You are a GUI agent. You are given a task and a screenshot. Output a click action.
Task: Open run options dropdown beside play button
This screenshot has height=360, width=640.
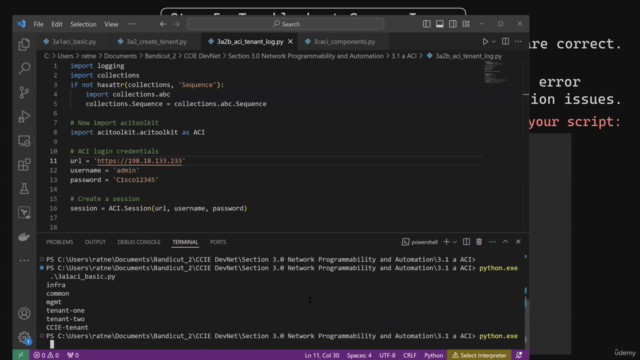click(493, 42)
